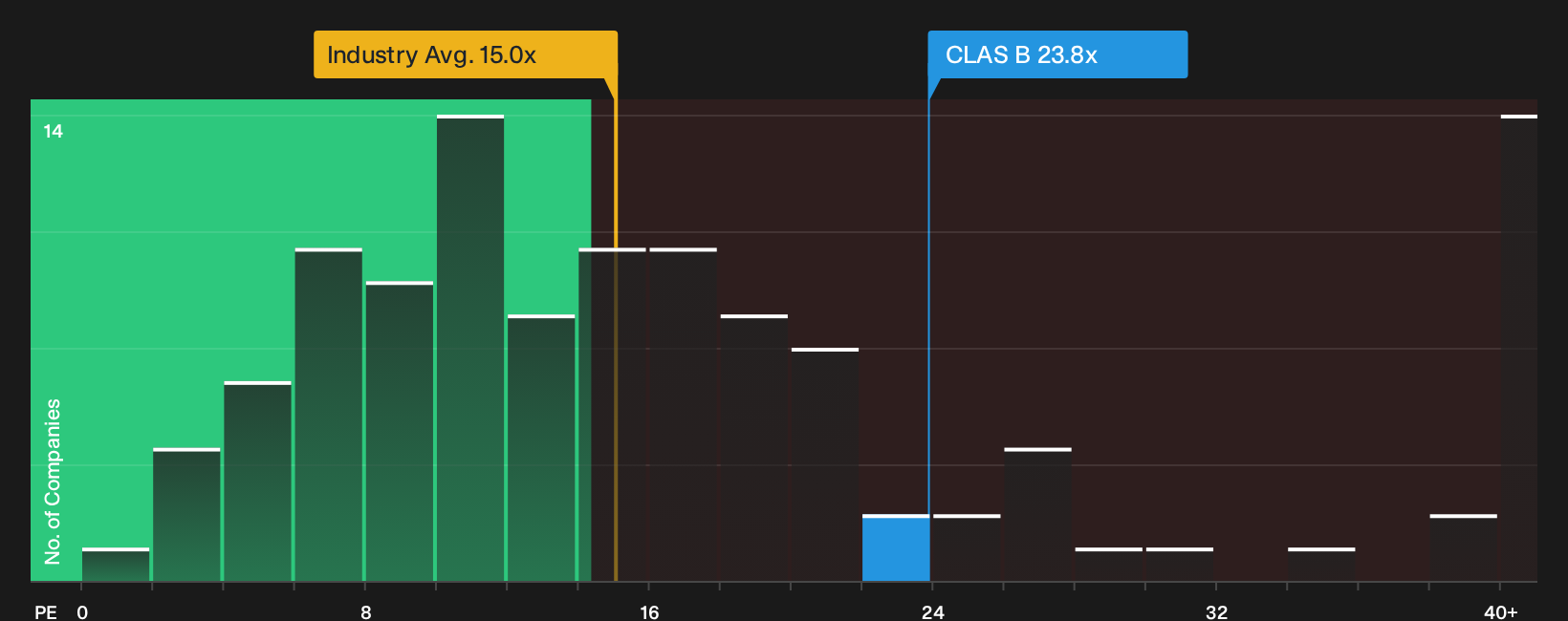Click the CLAS B 23.8x label
Screen dimensions: 1568x621
[x=1057, y=54]
